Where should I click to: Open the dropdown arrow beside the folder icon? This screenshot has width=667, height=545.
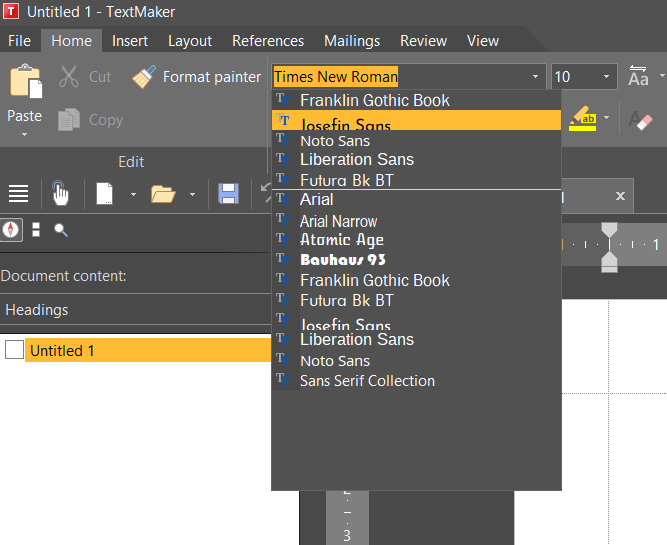click(x=191, y=194)
